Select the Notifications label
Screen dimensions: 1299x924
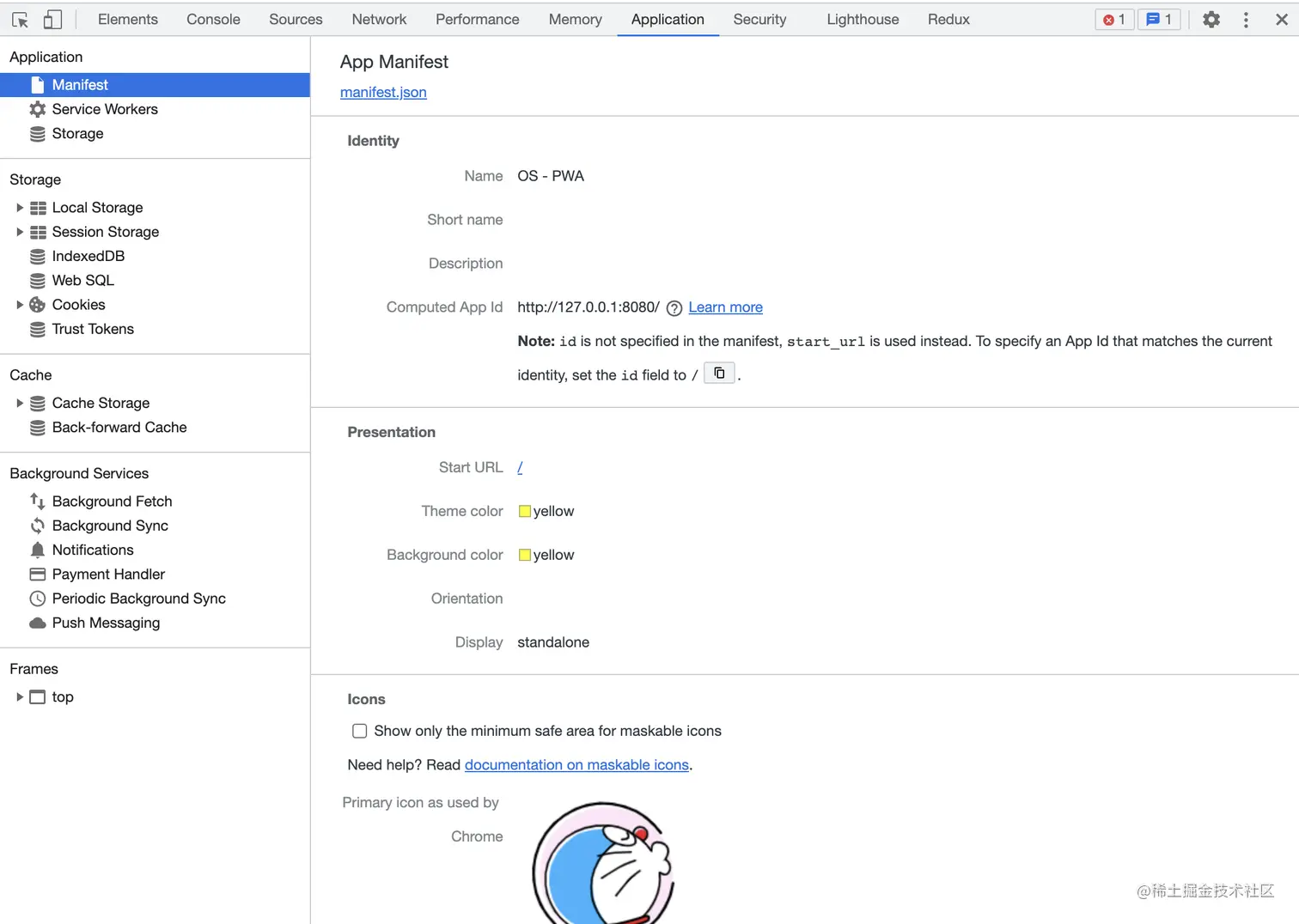tap(93, 550)
